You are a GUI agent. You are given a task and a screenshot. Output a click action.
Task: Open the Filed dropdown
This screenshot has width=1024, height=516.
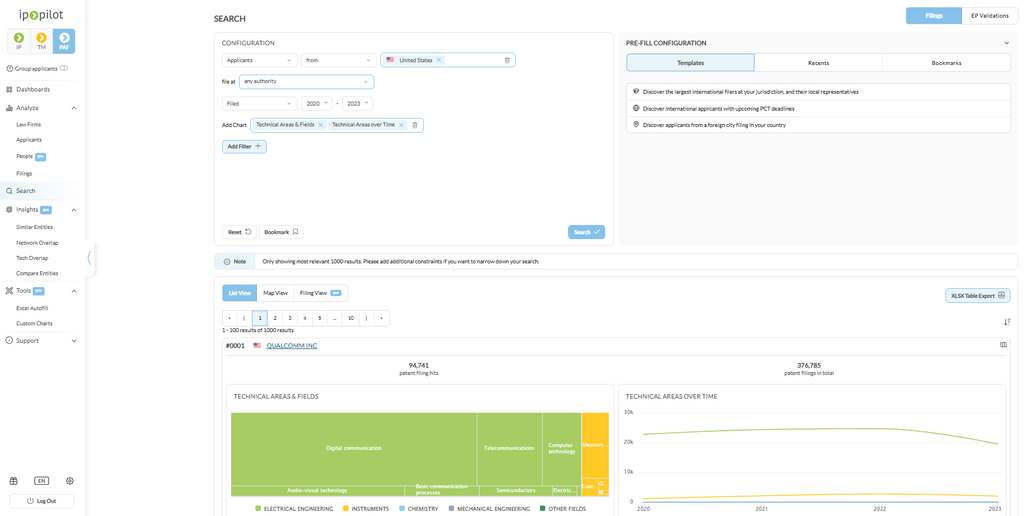click(x=259, y=104)
